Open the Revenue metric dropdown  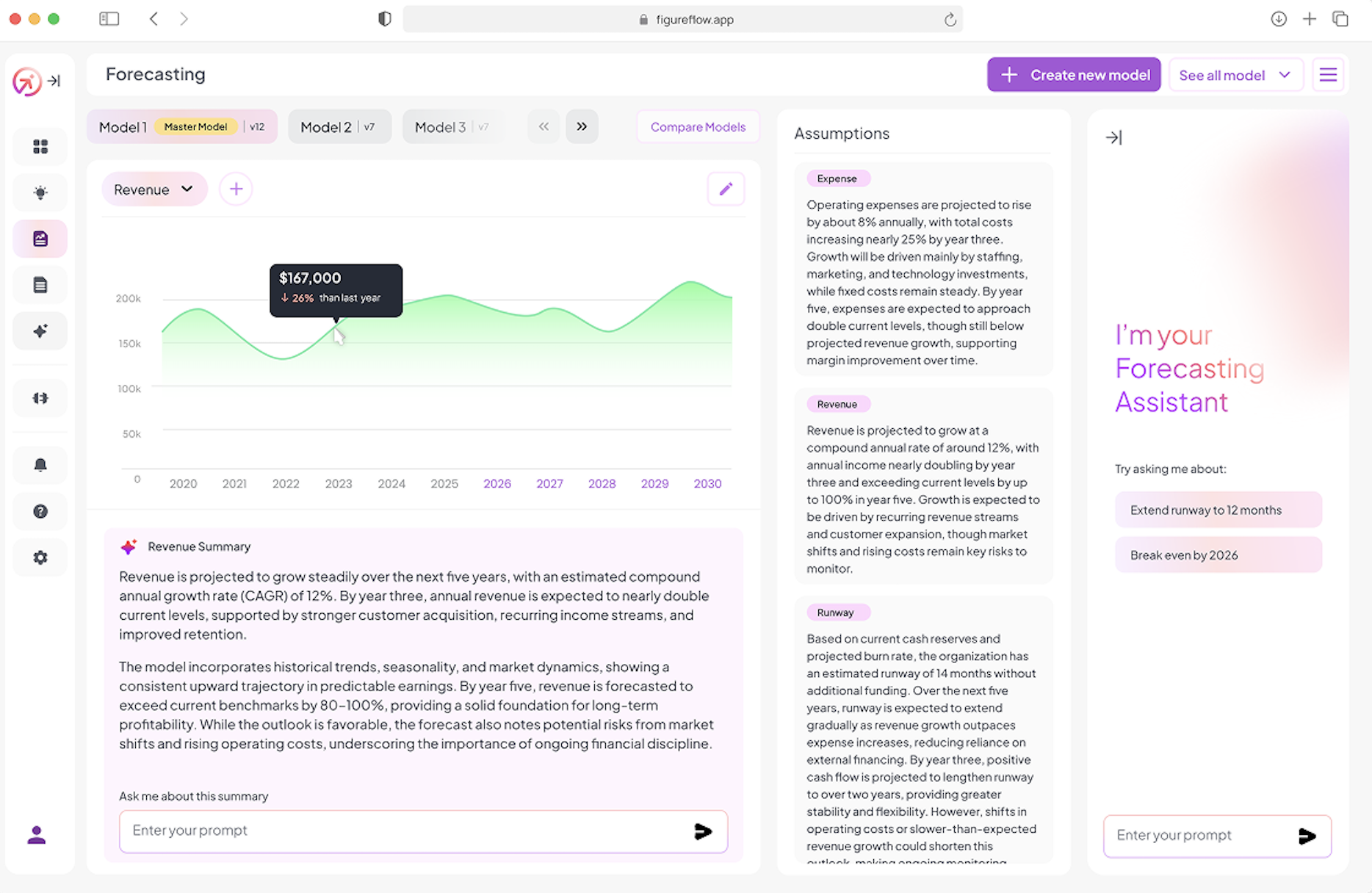(x=154, y=189)
